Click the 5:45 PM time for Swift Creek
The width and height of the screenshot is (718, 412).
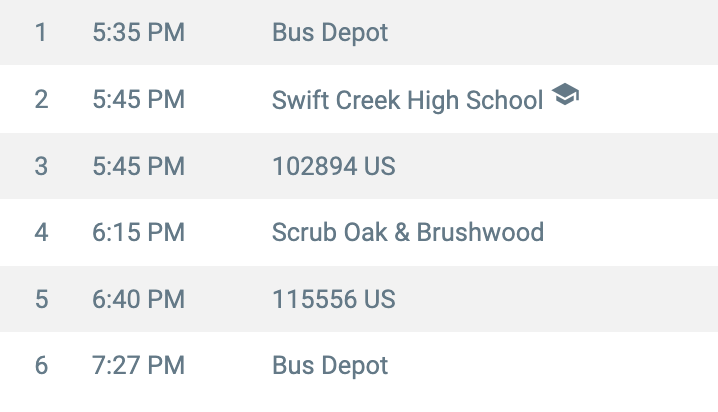pos(138,100)
